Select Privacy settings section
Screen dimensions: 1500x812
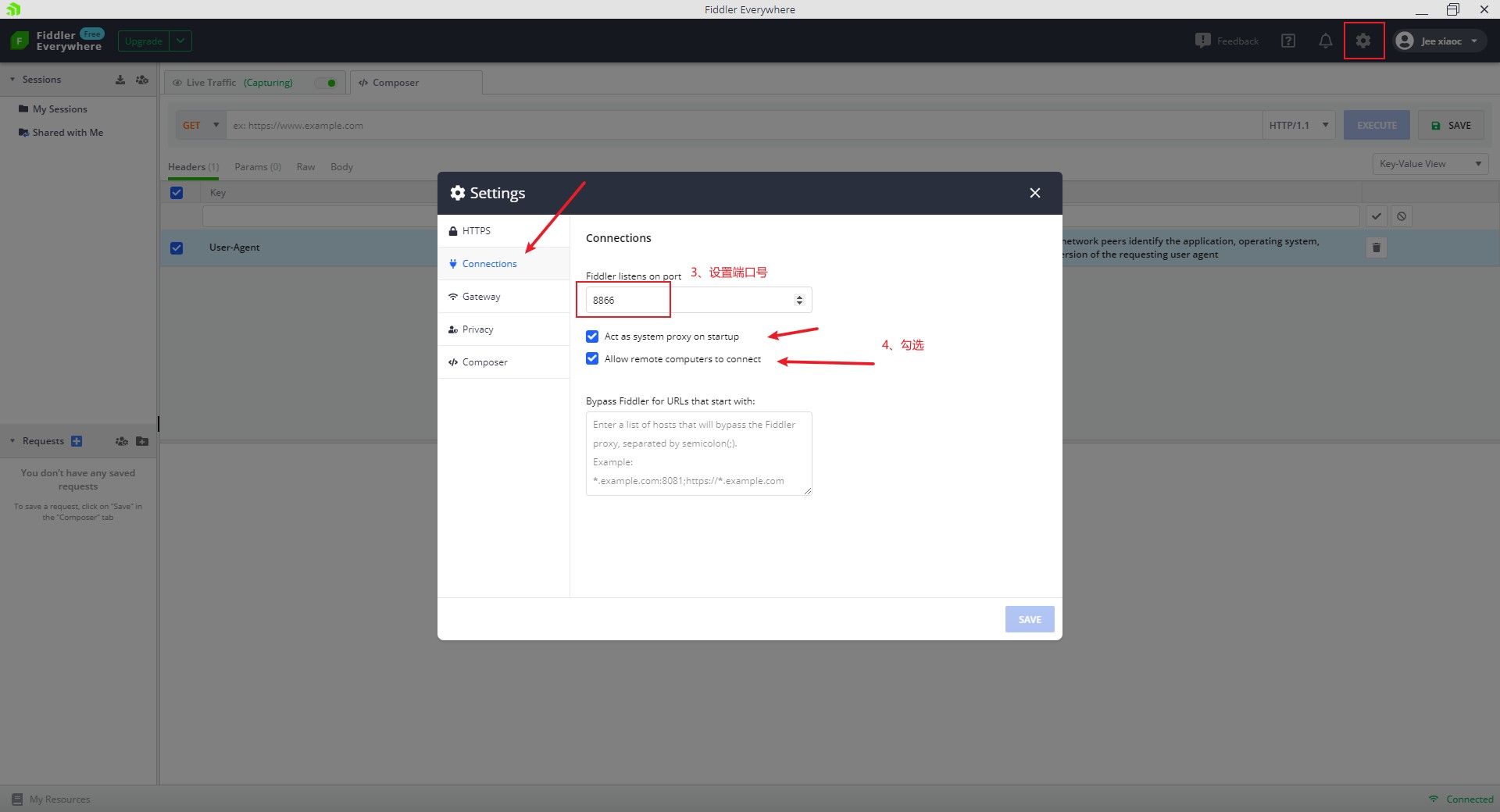(504, 329)
